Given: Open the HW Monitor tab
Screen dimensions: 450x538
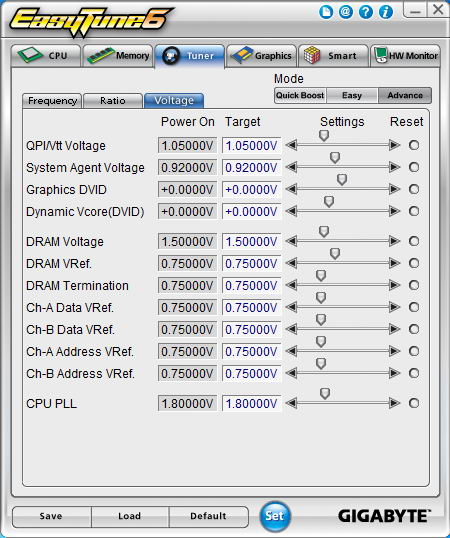Looking at the screenshot, I should [x=405, y=56].
